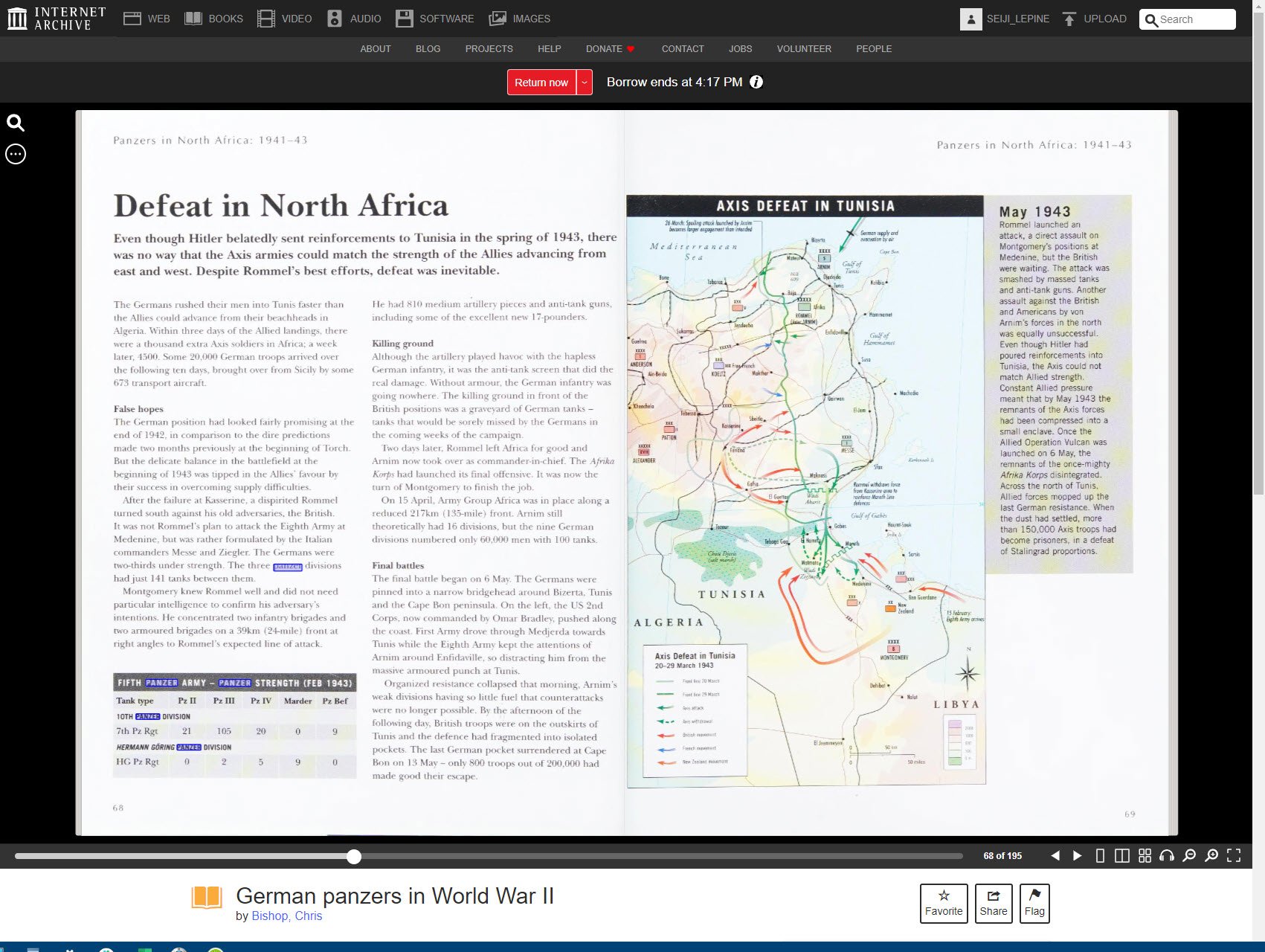Zoom out of the book page
This screenshot has width=1265, height=952.
click(x=1189, y=856)
